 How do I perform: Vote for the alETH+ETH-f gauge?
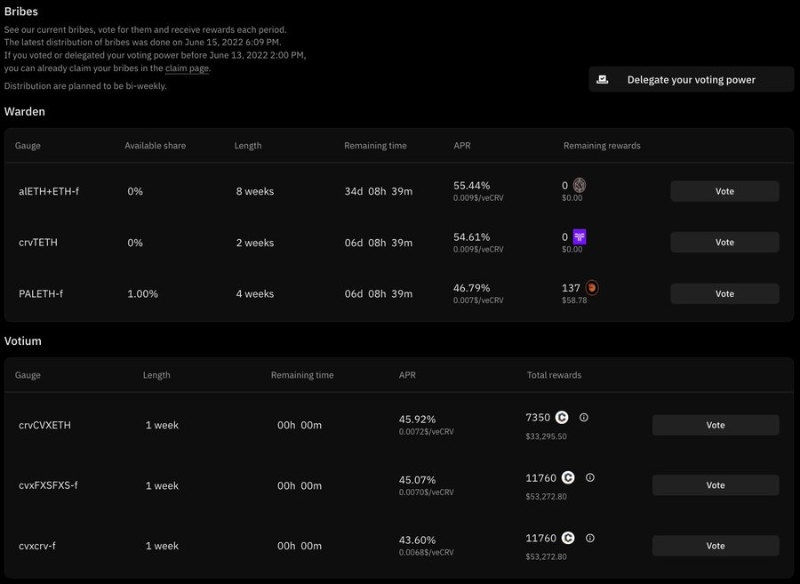(724, 191)
